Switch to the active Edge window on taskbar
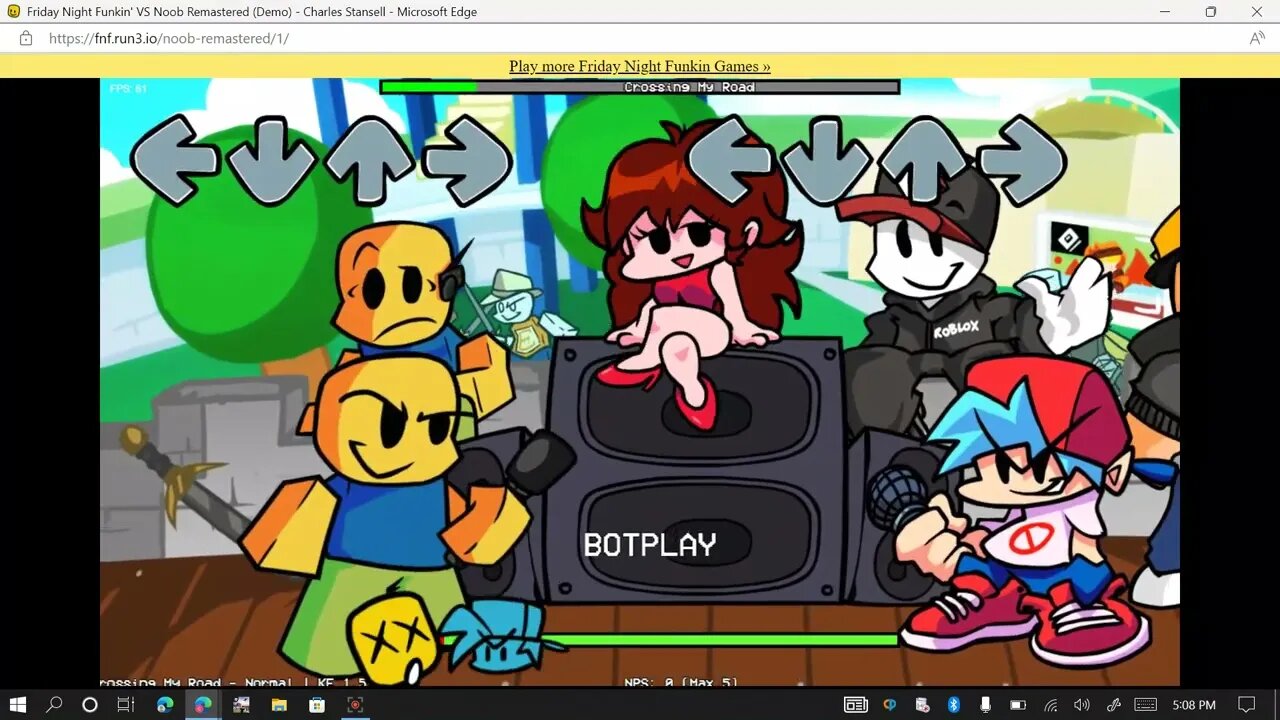This screenshot has width=1280, height=720. coord(203,704)
